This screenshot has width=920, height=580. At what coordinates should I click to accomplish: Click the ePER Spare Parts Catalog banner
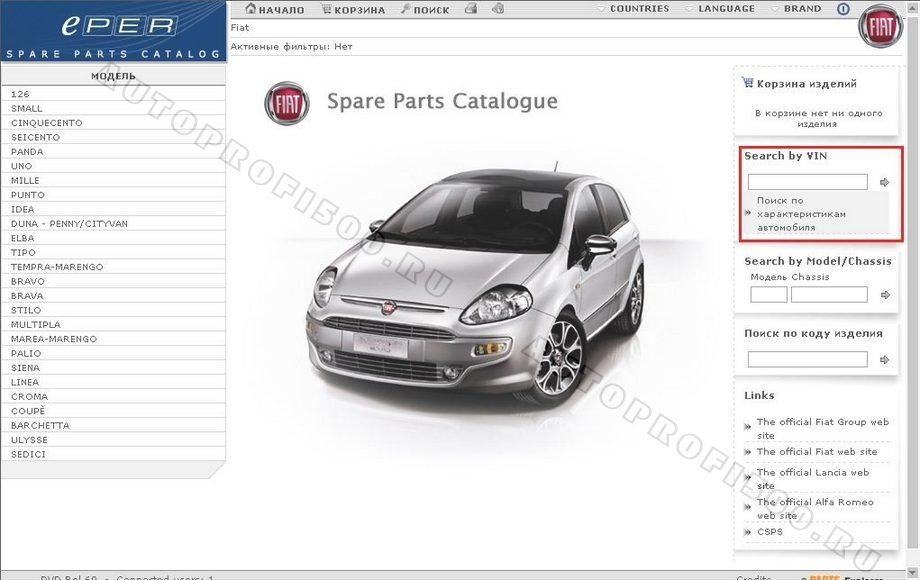(x=113, y=30)
